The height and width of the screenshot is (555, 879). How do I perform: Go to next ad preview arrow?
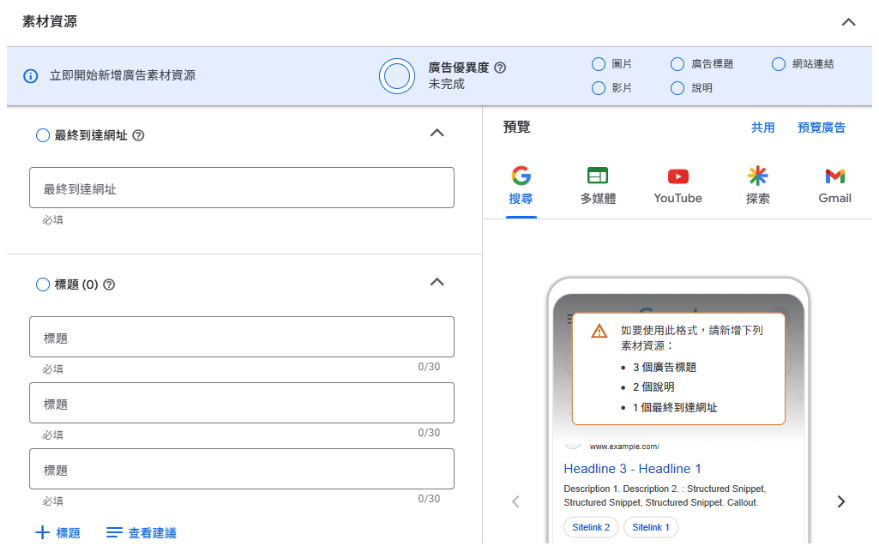click(840, 501)
